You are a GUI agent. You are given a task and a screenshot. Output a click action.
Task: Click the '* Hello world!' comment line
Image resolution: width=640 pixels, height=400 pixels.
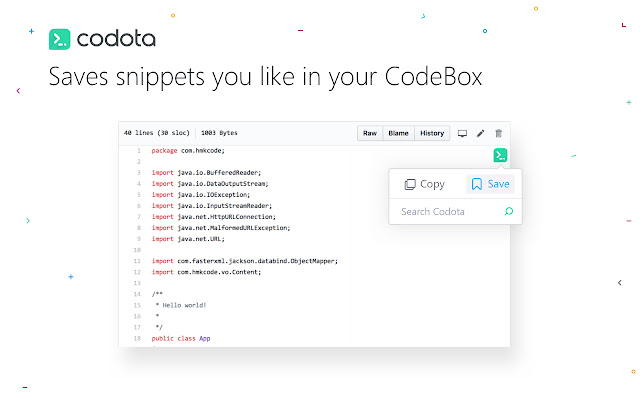pos(180,305)
